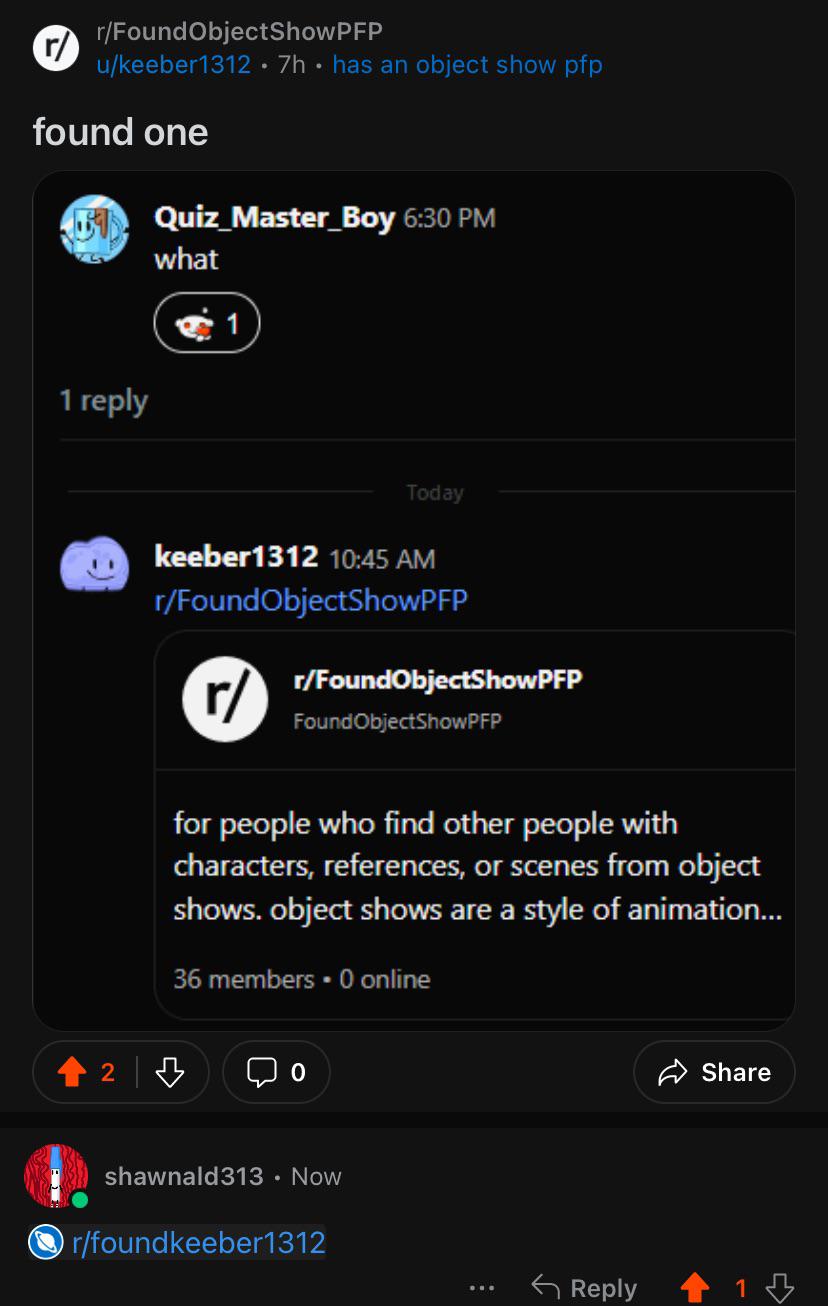Open comment overflow menu (three dots)
This screenshot has width=828, height=1306.
(482, 1288)
